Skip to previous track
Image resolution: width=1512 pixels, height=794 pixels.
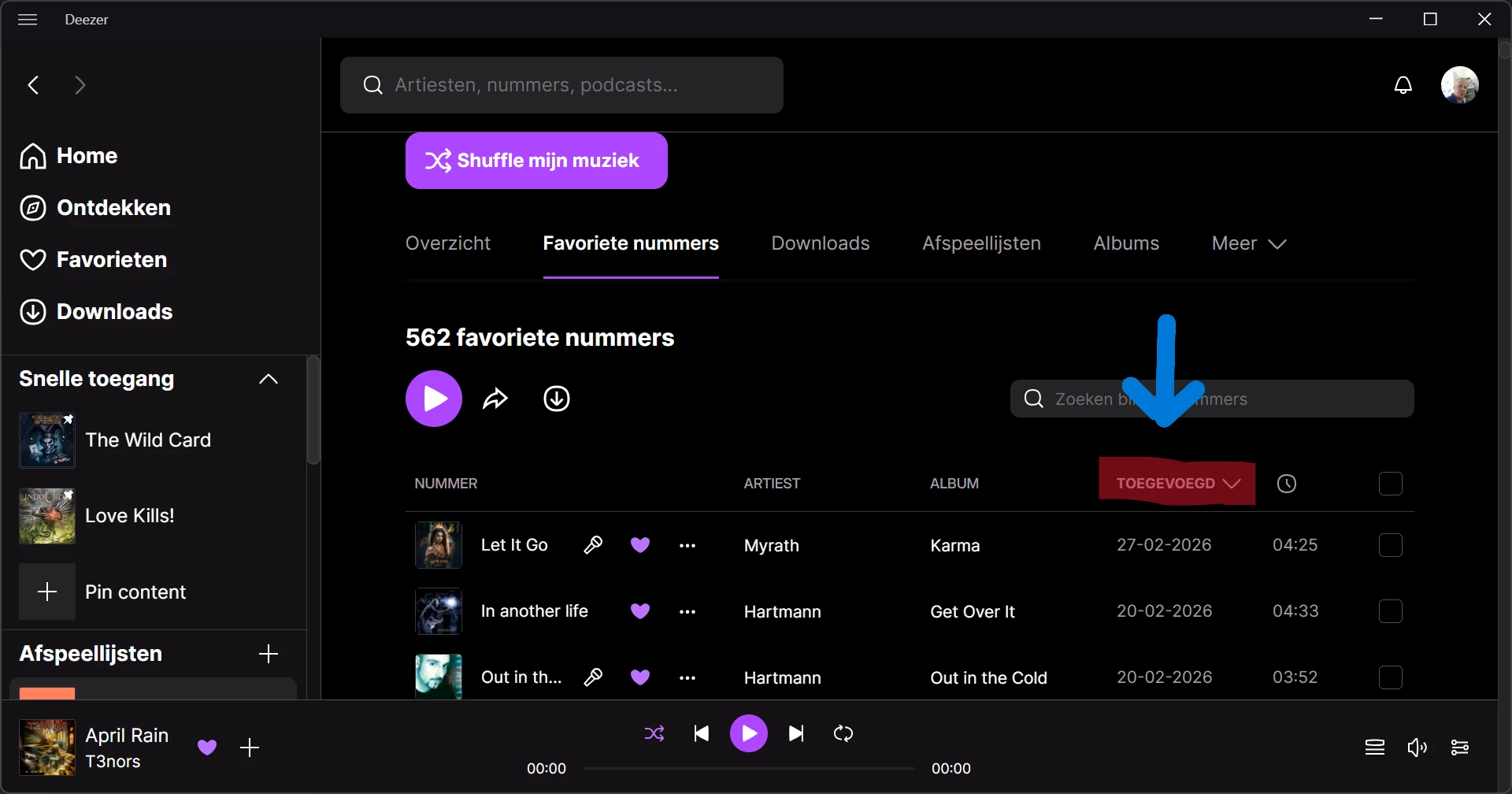click(x=701, y=734)
